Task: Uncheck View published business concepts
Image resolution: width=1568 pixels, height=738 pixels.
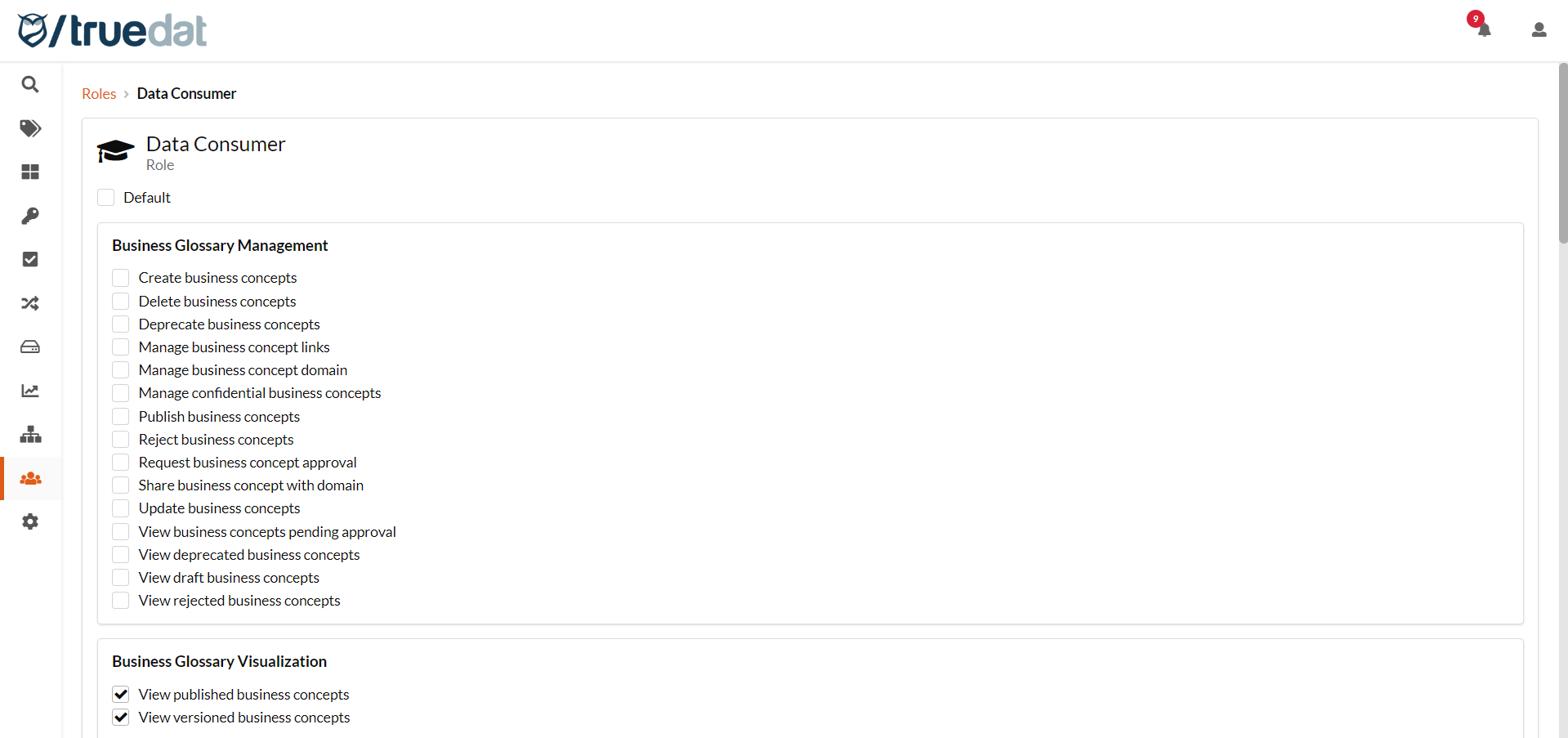Action: coord(120,694)
